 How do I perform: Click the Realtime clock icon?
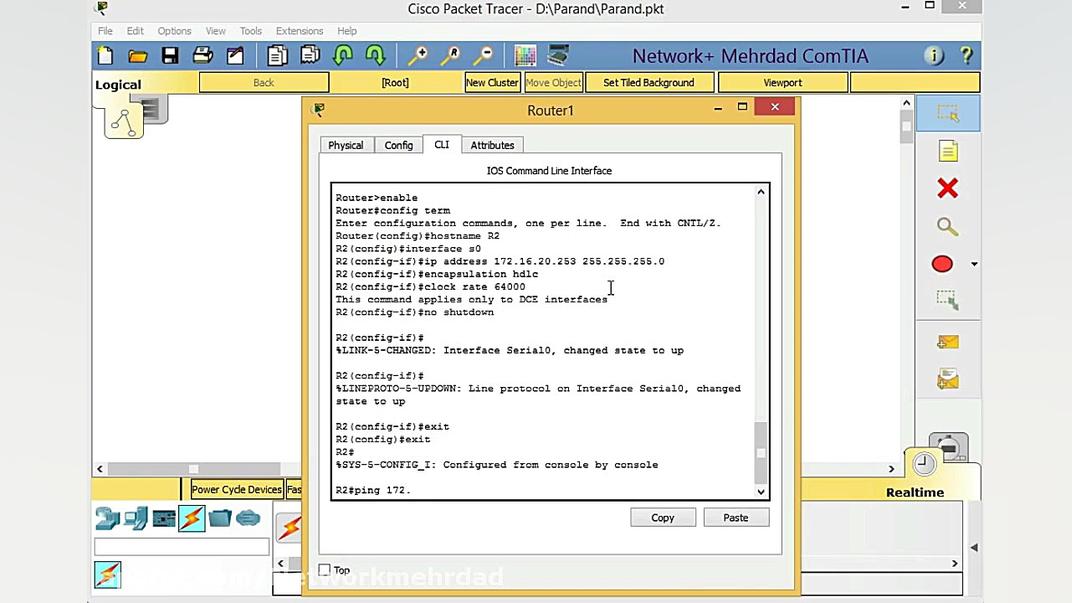[924, 464]
